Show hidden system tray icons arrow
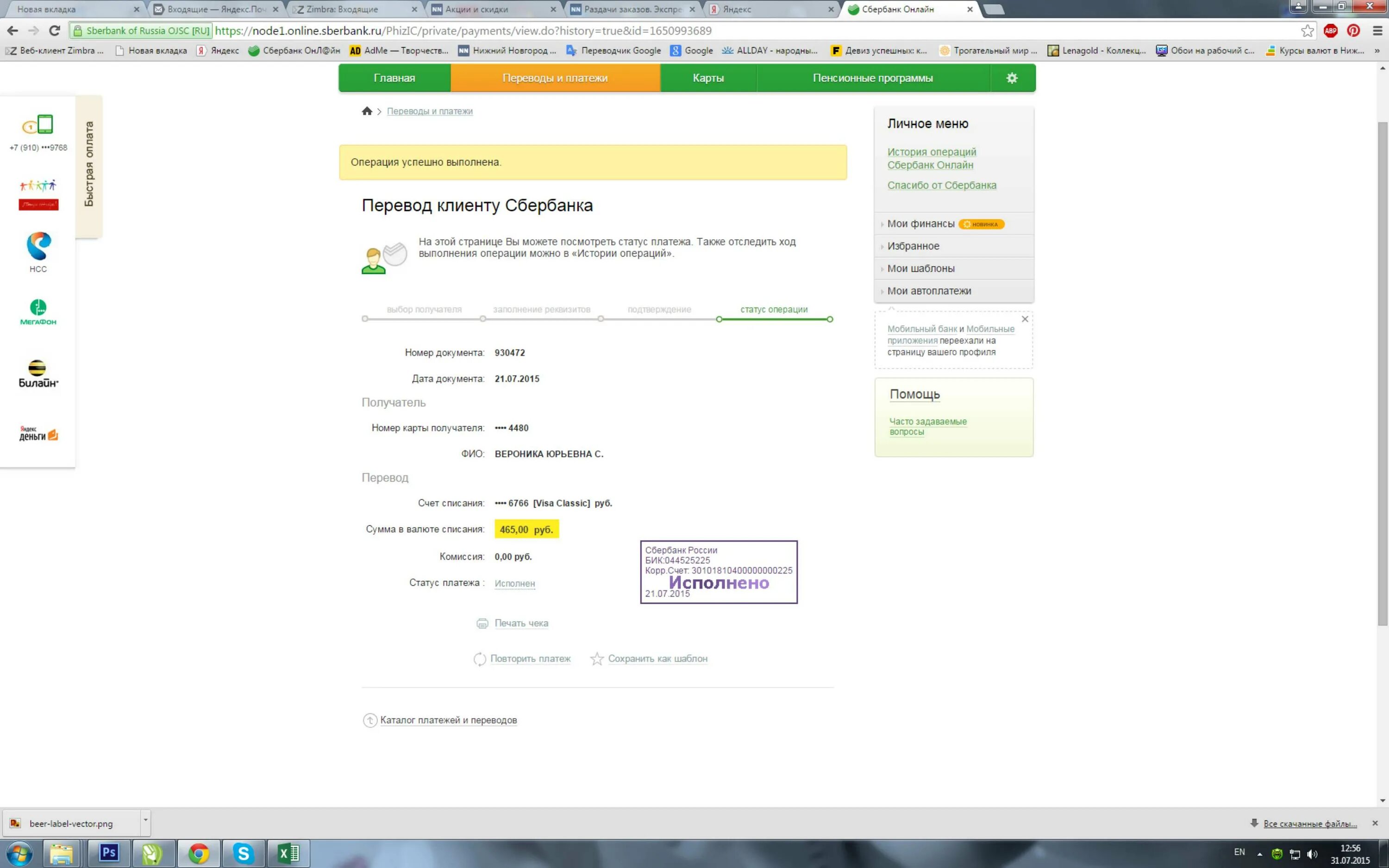The width and height of the screenshot is (1389, 868). click(1259, 854)
